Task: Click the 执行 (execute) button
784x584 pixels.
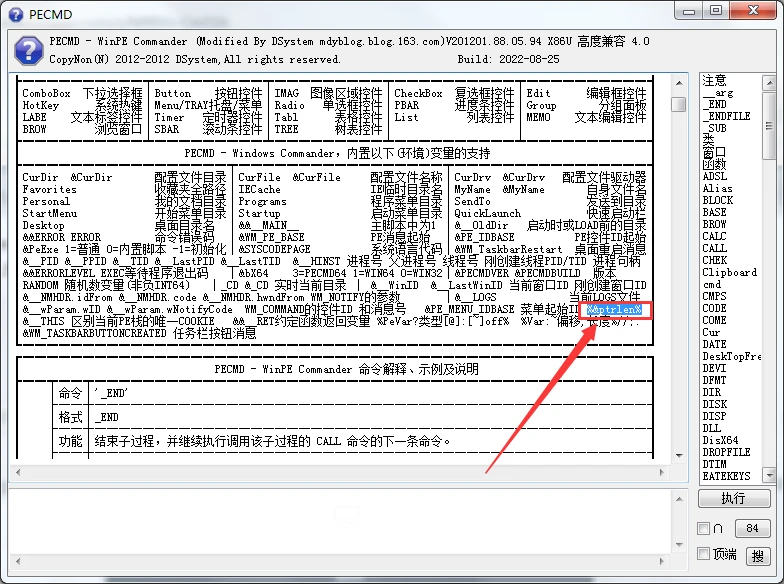Action: [734, 498]
